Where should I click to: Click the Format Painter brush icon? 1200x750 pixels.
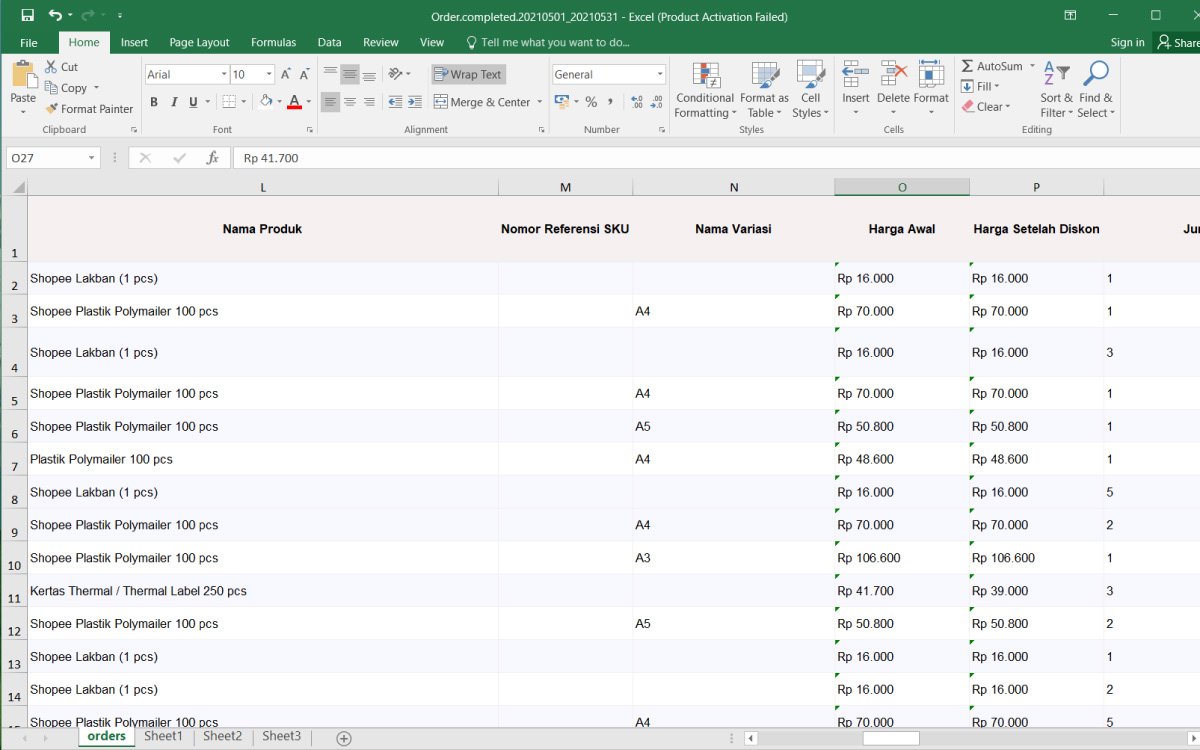tap(52, 109)
